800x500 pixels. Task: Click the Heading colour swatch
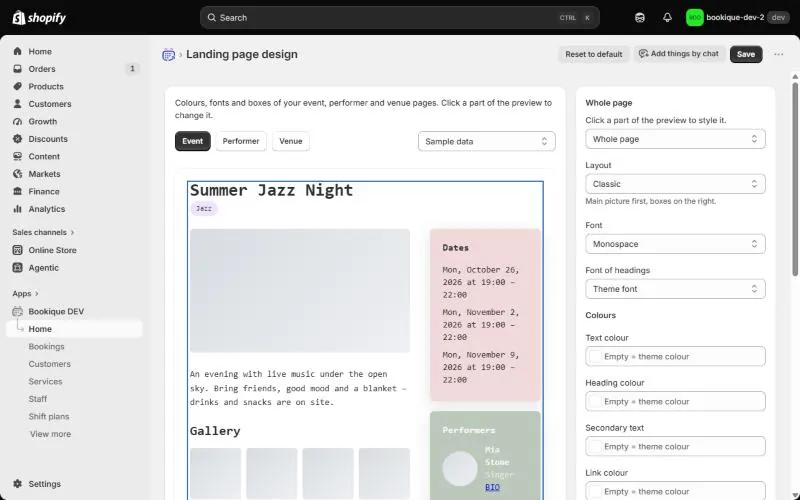pyautogui.click(x=595, y=402)
